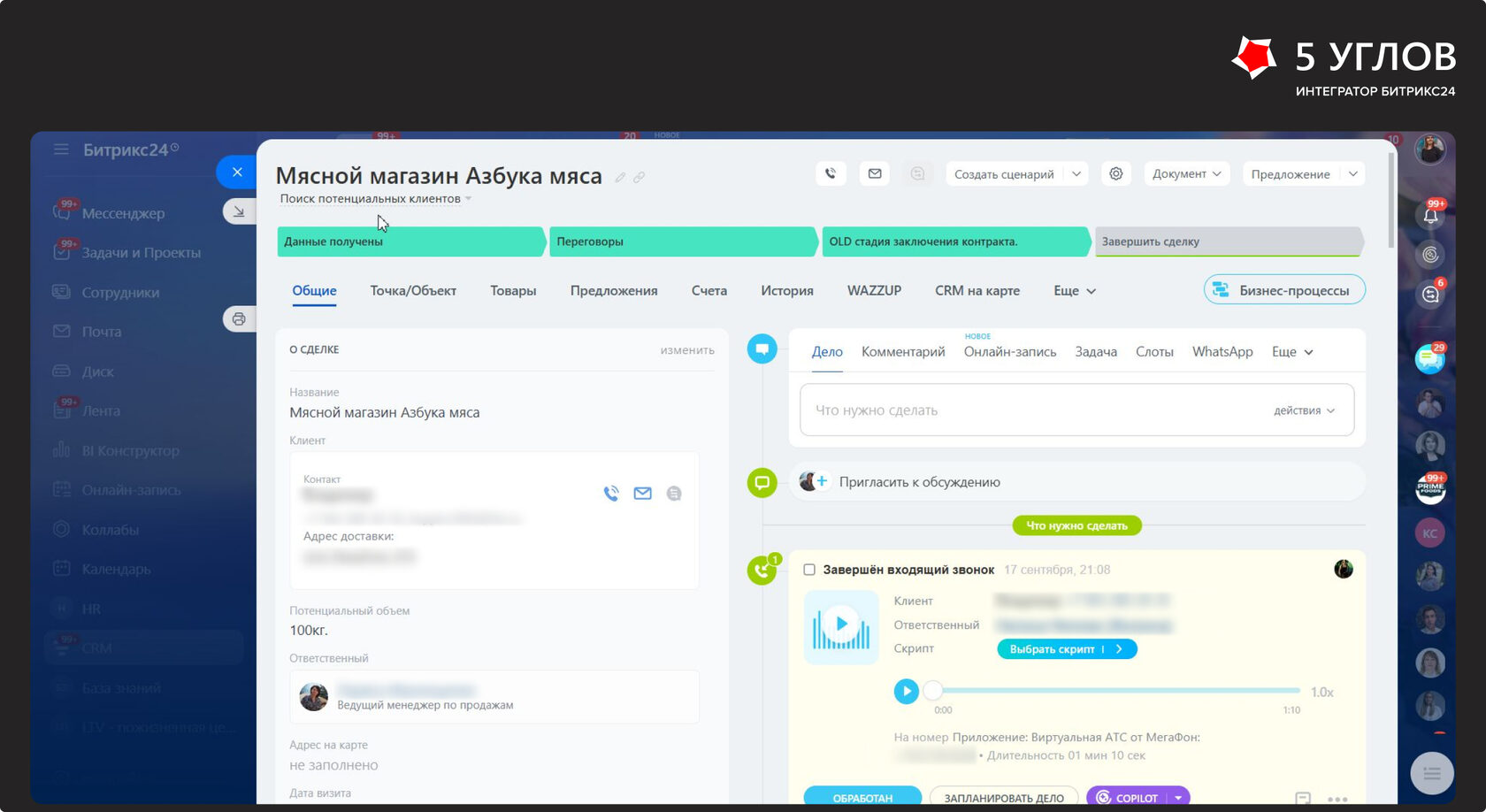Open the Поиск потенциальных клиентов pipeline dropdown
Screen dimensions: 1486x812
pos(376,199)
